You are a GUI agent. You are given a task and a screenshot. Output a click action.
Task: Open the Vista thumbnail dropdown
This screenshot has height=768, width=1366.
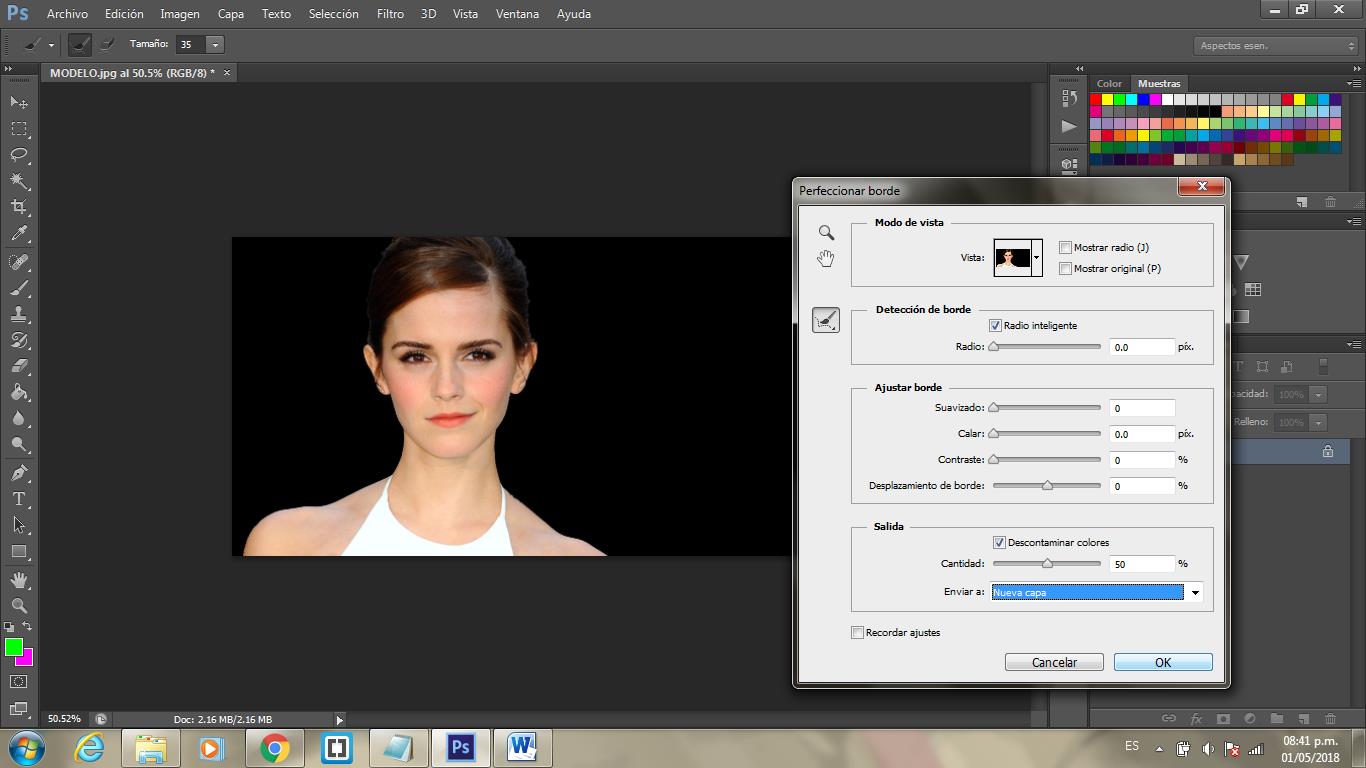pyautogui.click(x=1036, y=258)
